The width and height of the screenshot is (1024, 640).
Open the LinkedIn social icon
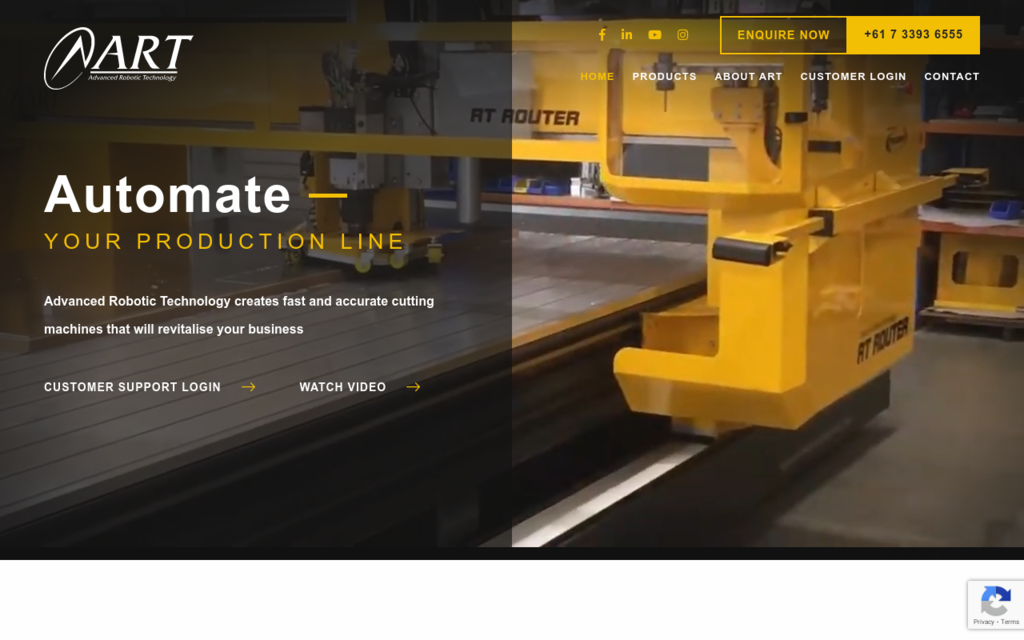(x=627, y=35)
